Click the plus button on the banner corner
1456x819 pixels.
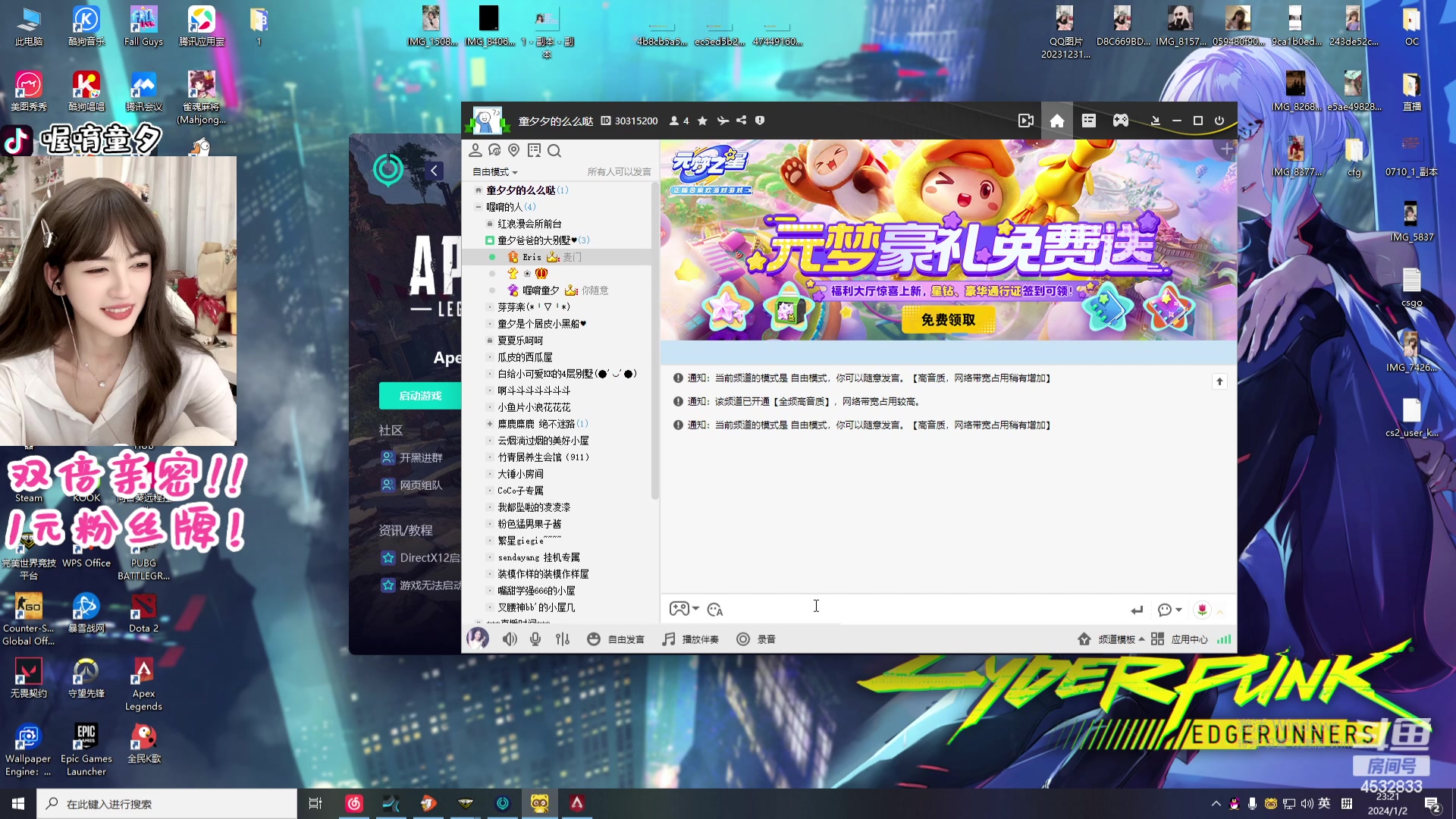tap(1226, 149)
